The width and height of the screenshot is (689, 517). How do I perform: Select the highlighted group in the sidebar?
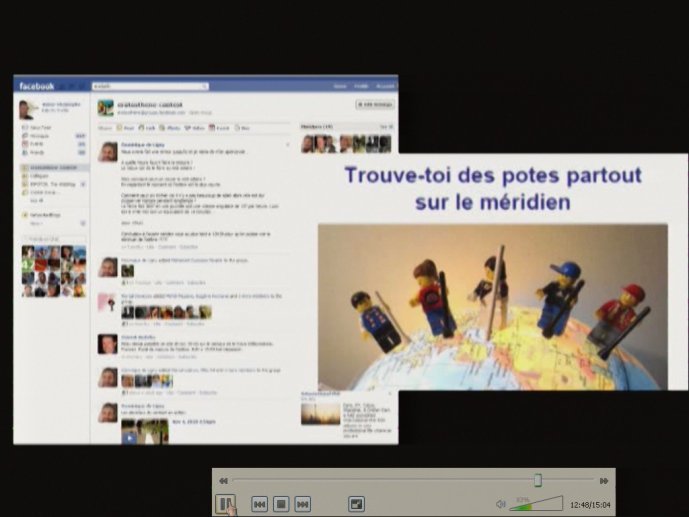[54, 167]
